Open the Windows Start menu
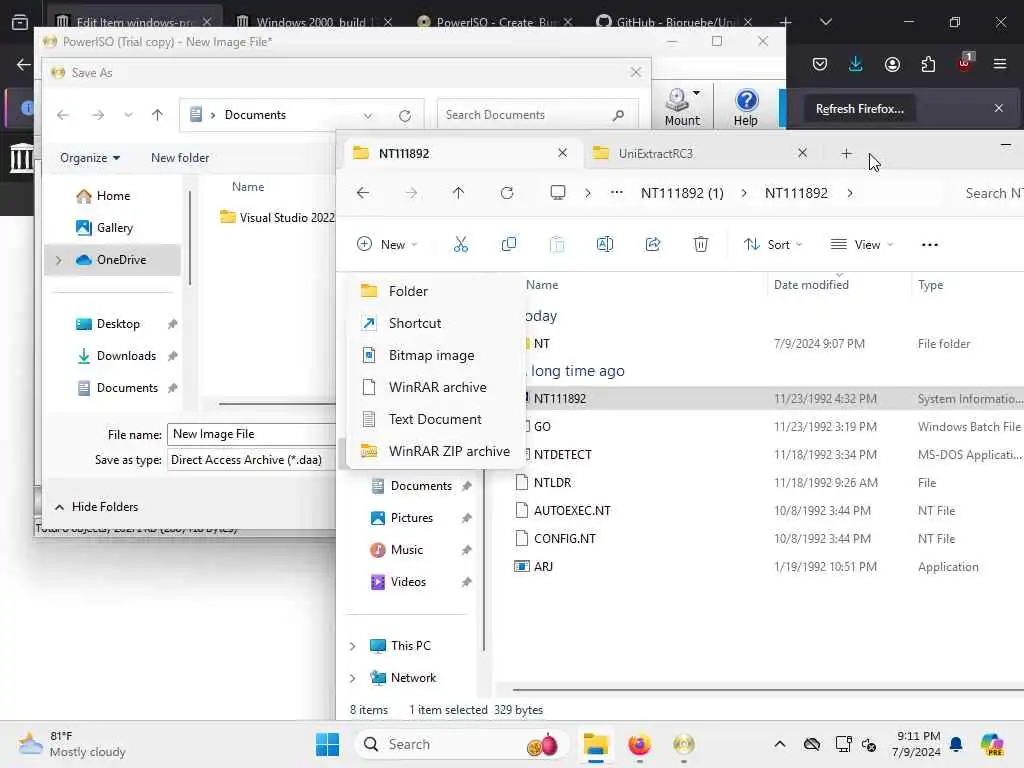This screenshot has height=768, width=1024. click(327, 744)
